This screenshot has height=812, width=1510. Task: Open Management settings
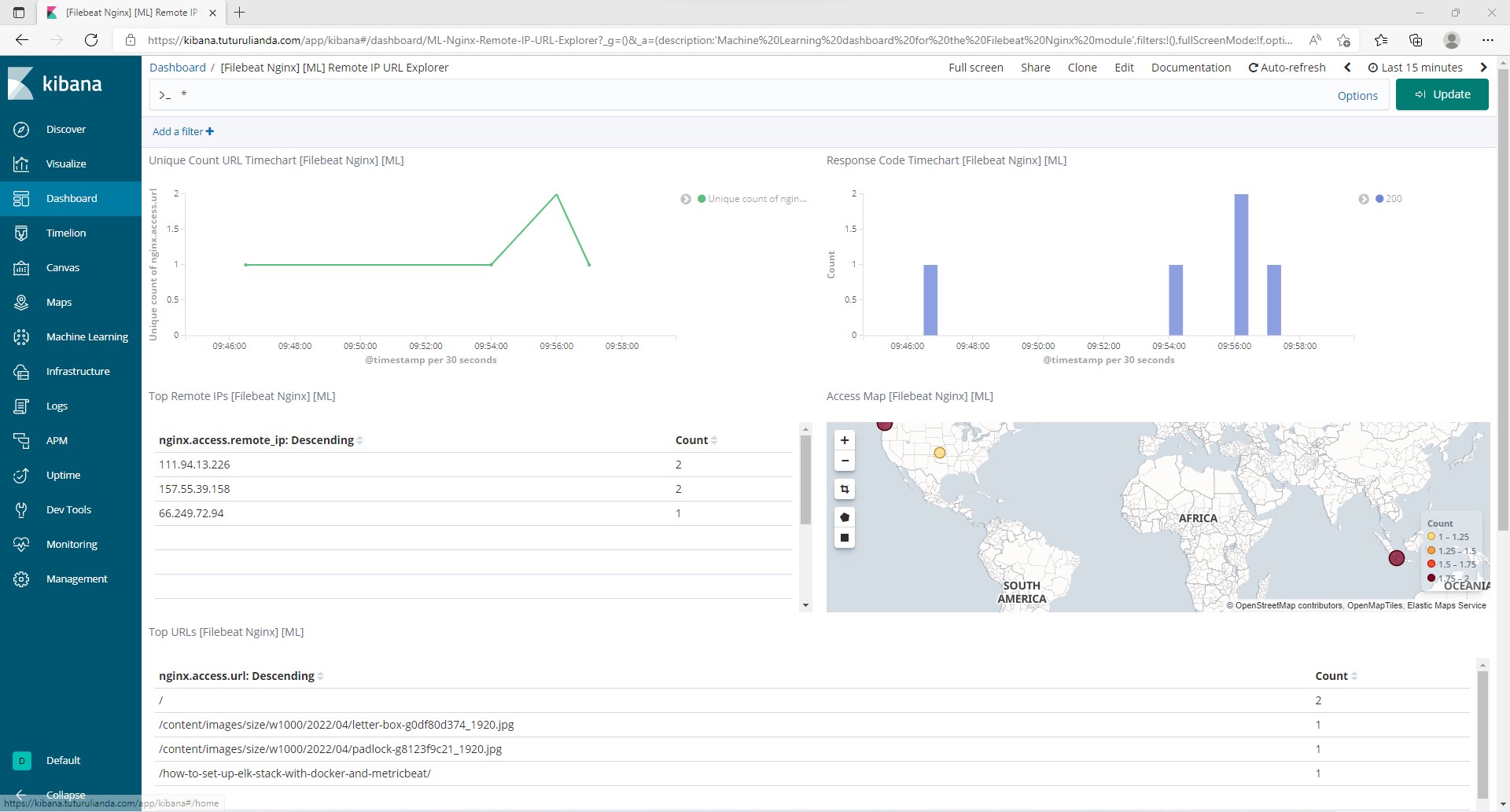pos(76,579)
